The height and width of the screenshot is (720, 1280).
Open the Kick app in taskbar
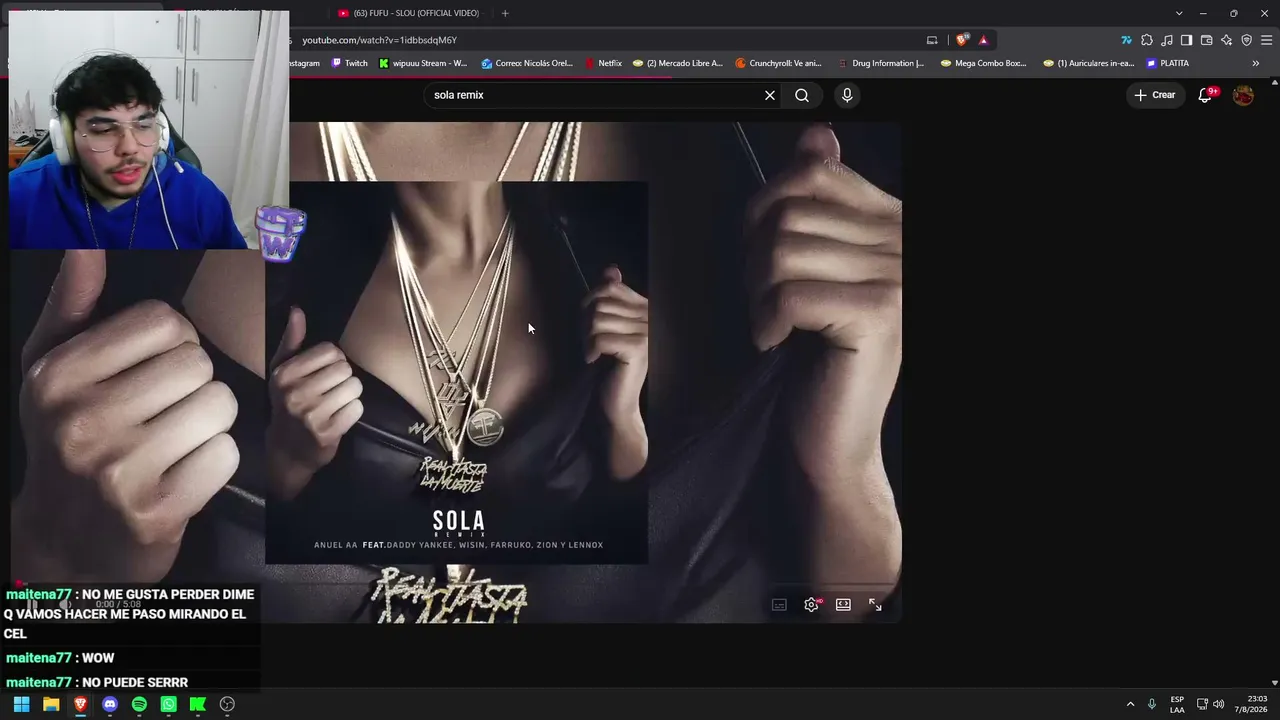pos(198,704)
